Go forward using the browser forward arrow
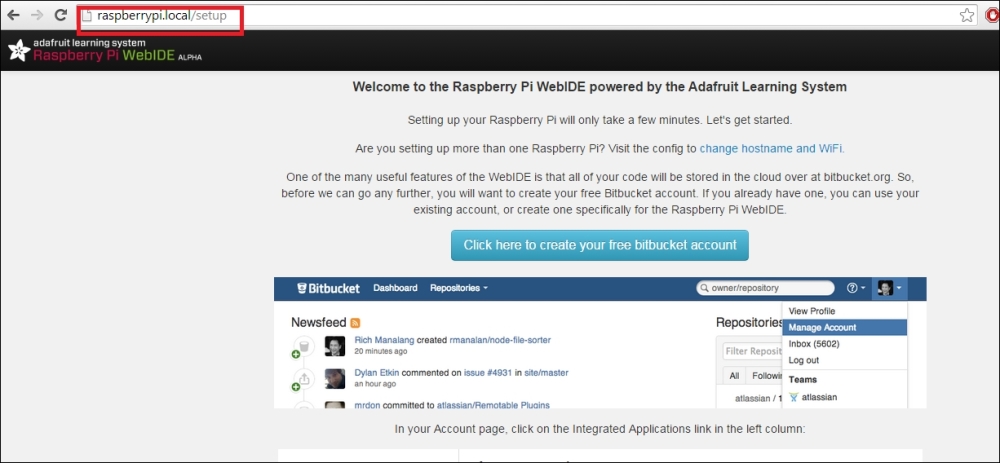 37,15
